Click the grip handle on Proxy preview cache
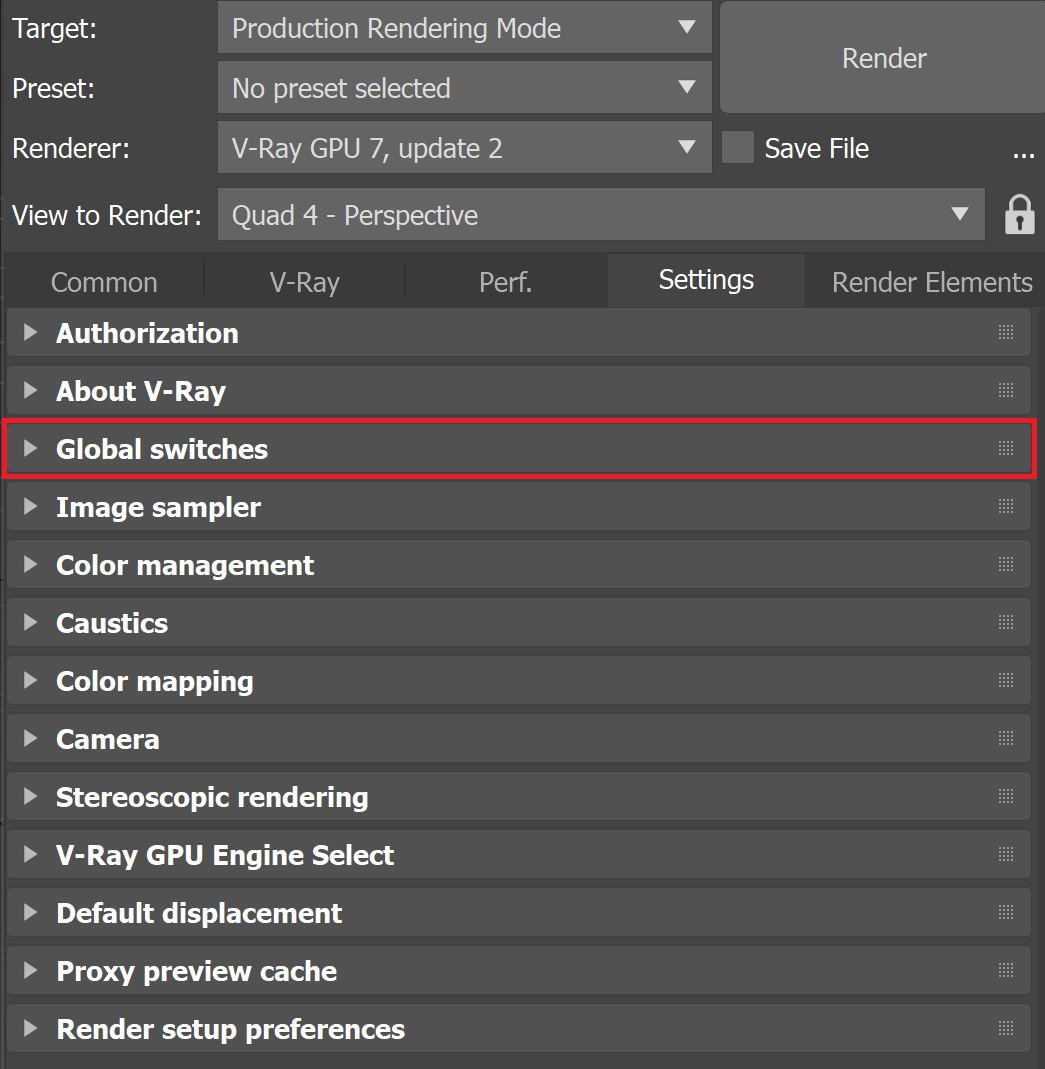Screen dimensions: 1045x1069 (x=1005, y=970)
